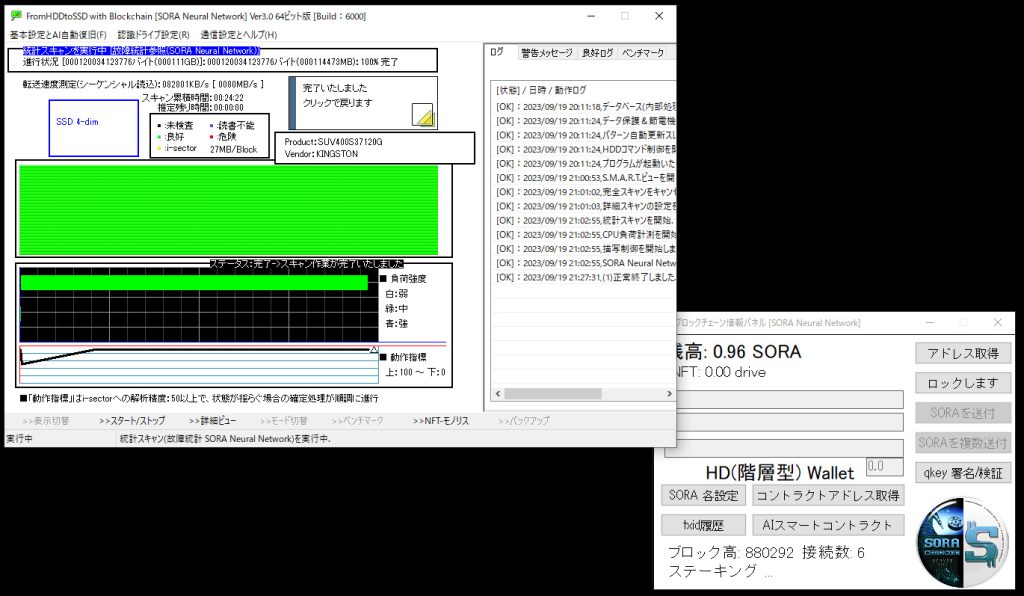Click the log entry dated 2023/09/19 21:27:31
Screen dimensions: 1024x596
pos(586,277)
